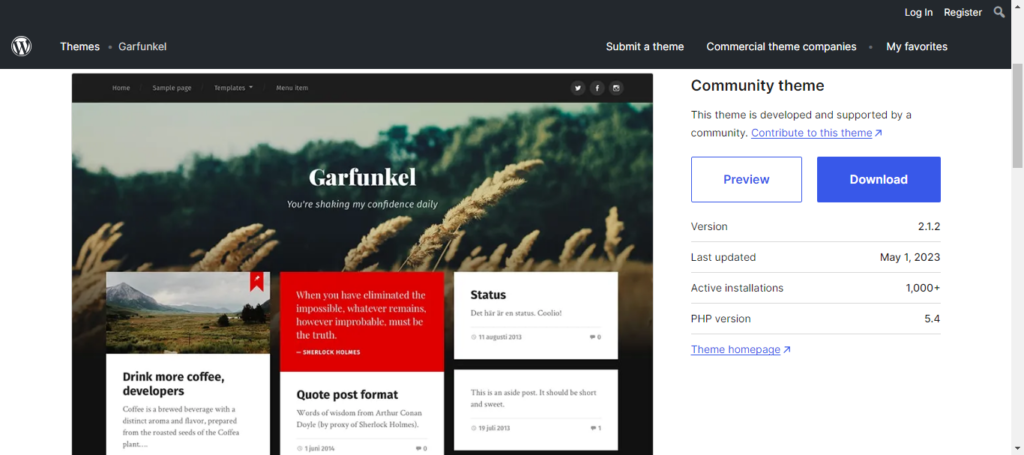Open Contribute to this theme link

(816, 133)
